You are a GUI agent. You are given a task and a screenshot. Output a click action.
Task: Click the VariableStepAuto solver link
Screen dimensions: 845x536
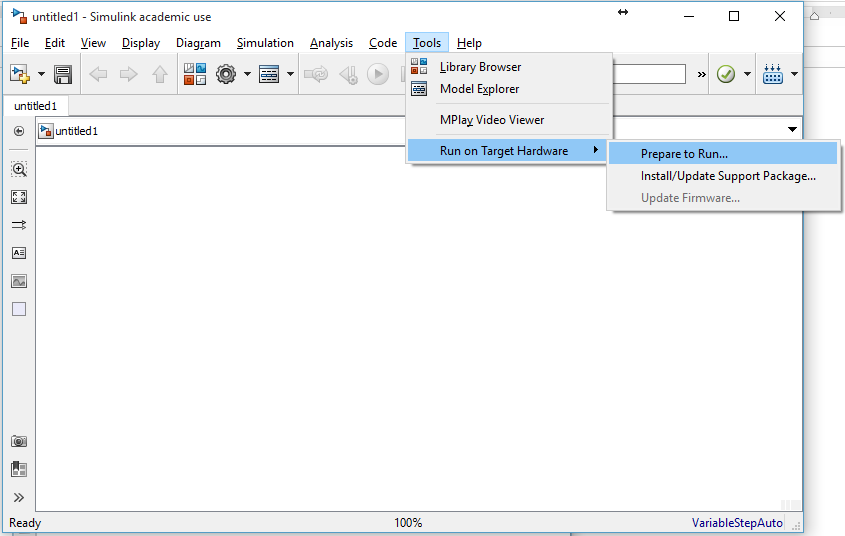tap(737, 523)
